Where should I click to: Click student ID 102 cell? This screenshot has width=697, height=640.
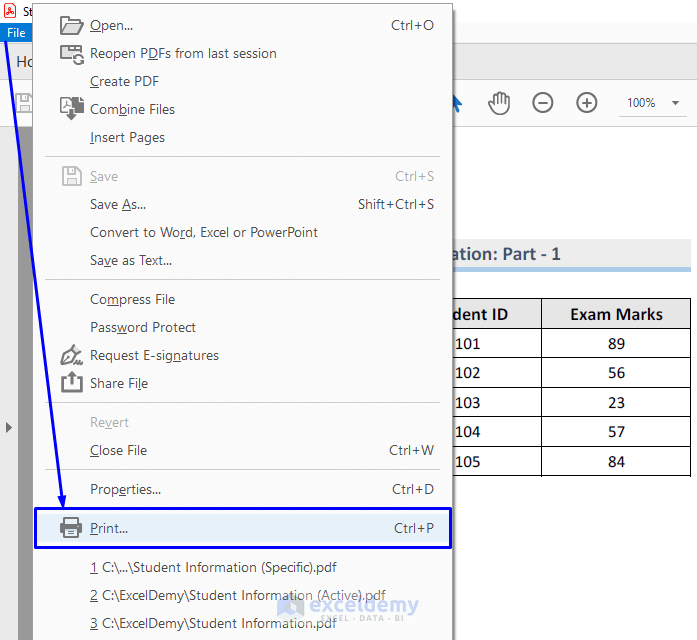pos(497,373)
